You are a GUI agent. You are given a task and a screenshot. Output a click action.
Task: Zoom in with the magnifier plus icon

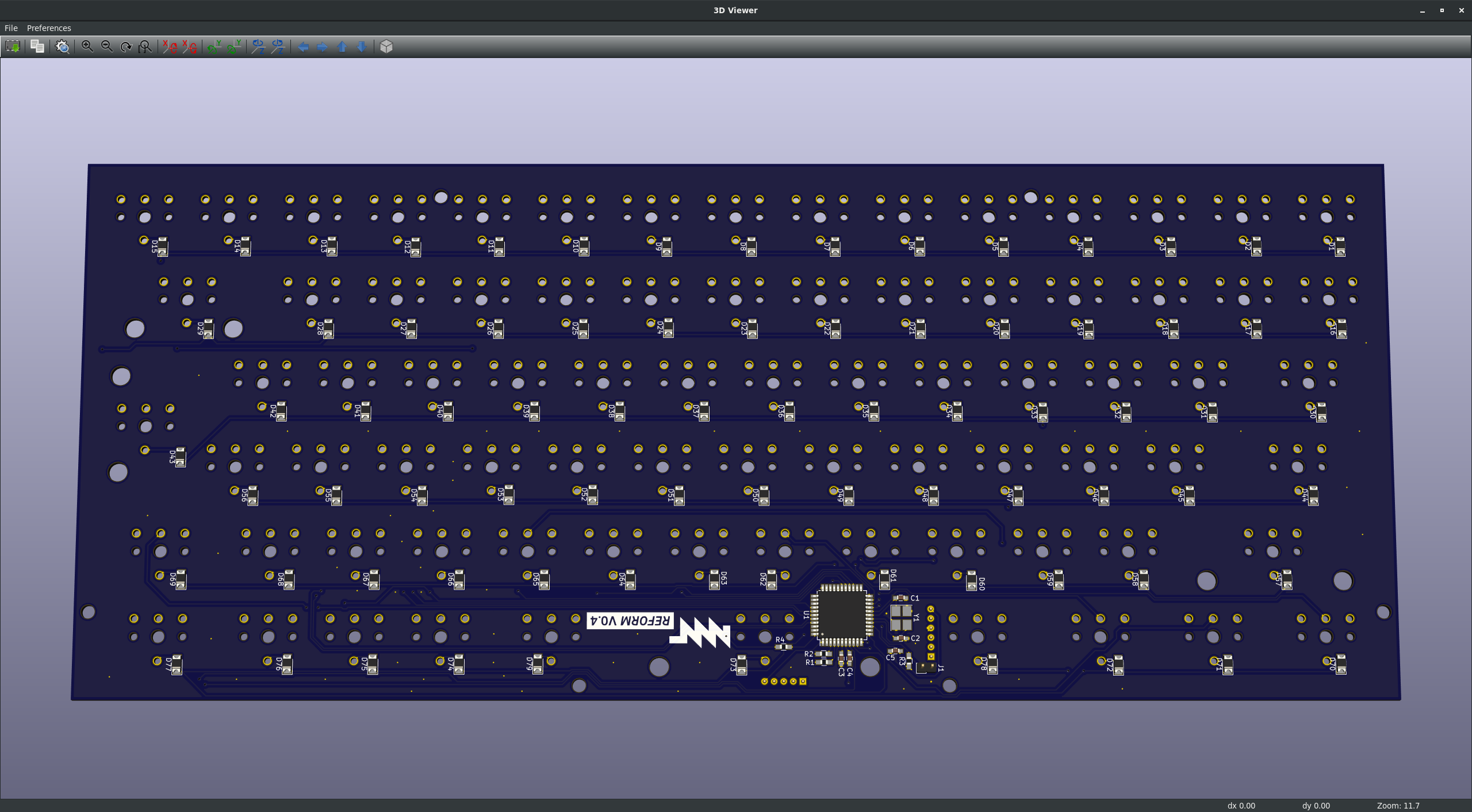pos(87,47)
